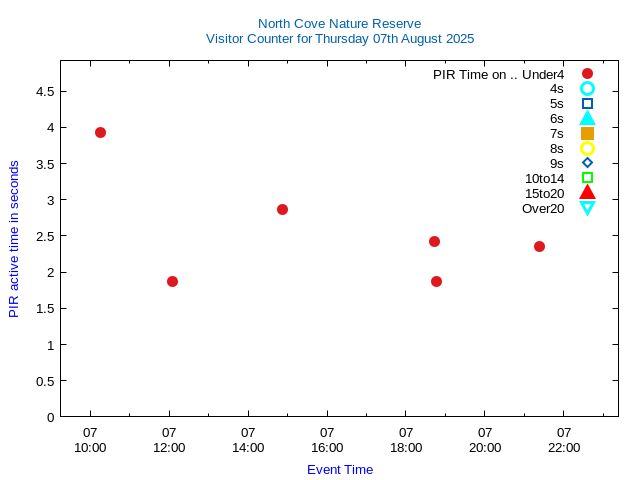
Task: Select the "Event Time" x-axis label
Action: 339,469
